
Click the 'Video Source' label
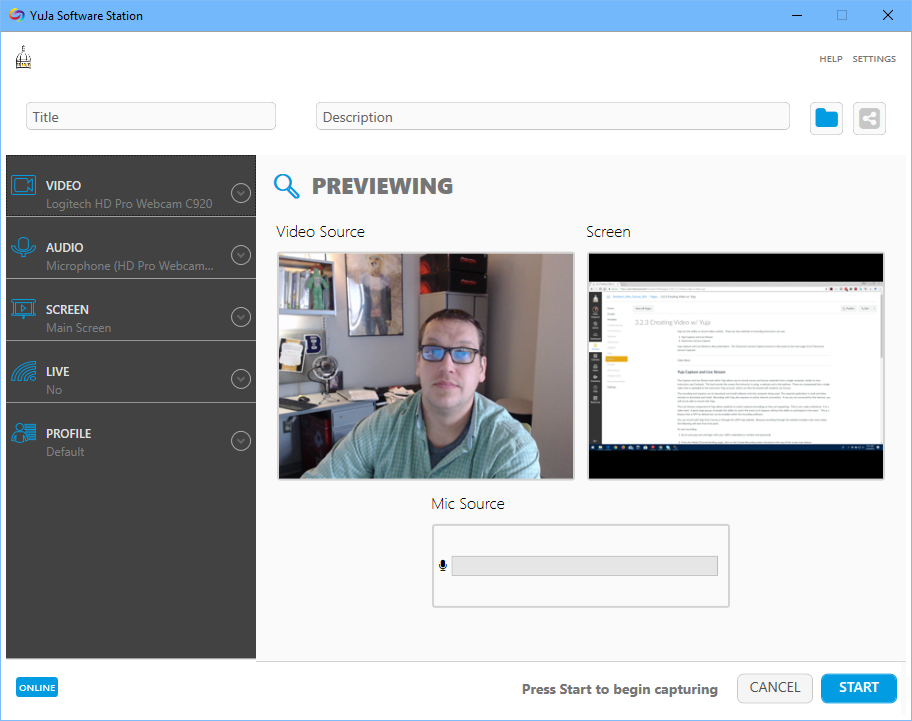click(320, 231)
